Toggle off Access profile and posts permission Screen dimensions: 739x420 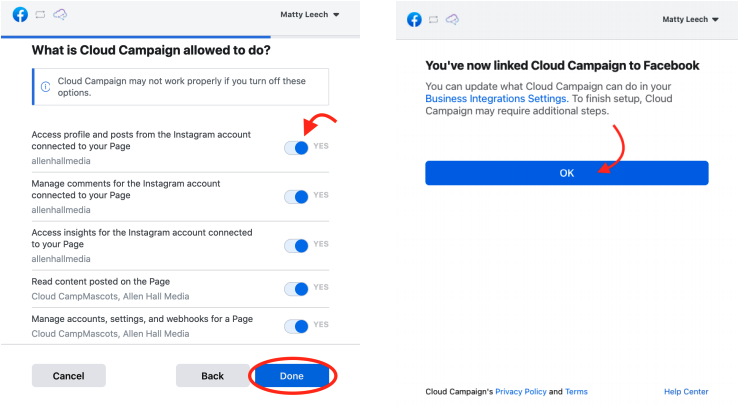(x=296, y=148)
